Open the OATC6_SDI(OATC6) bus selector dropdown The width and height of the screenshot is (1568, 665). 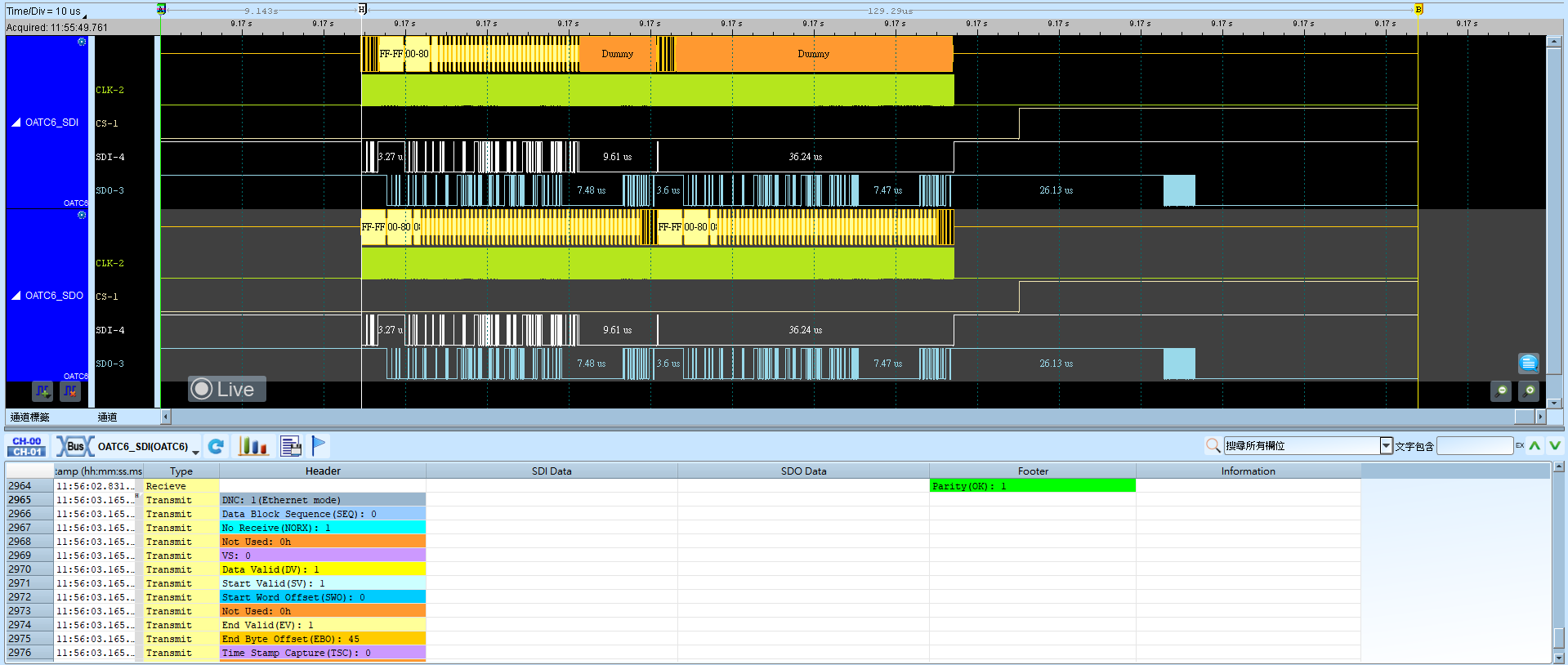click(x=195, y=452)
